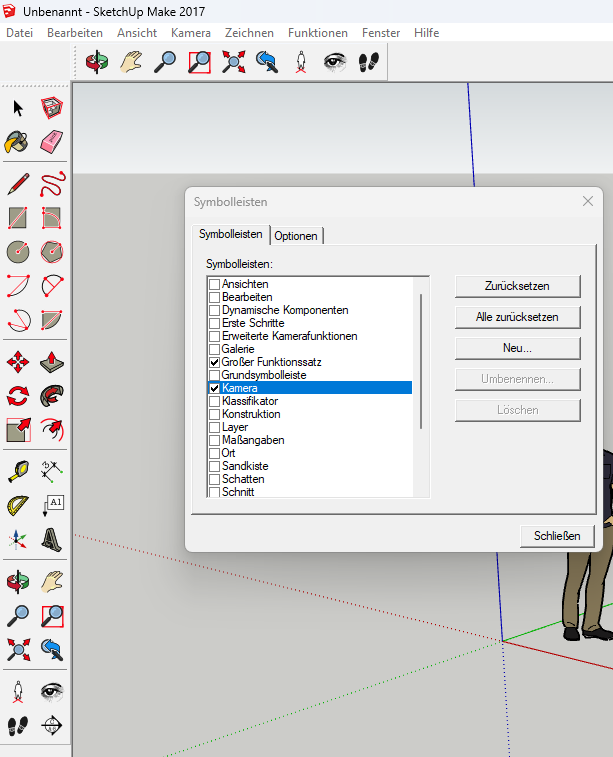Pick the pink Eraser tool
The height and width of the screenshot is (757, 613).
point(52,142)
